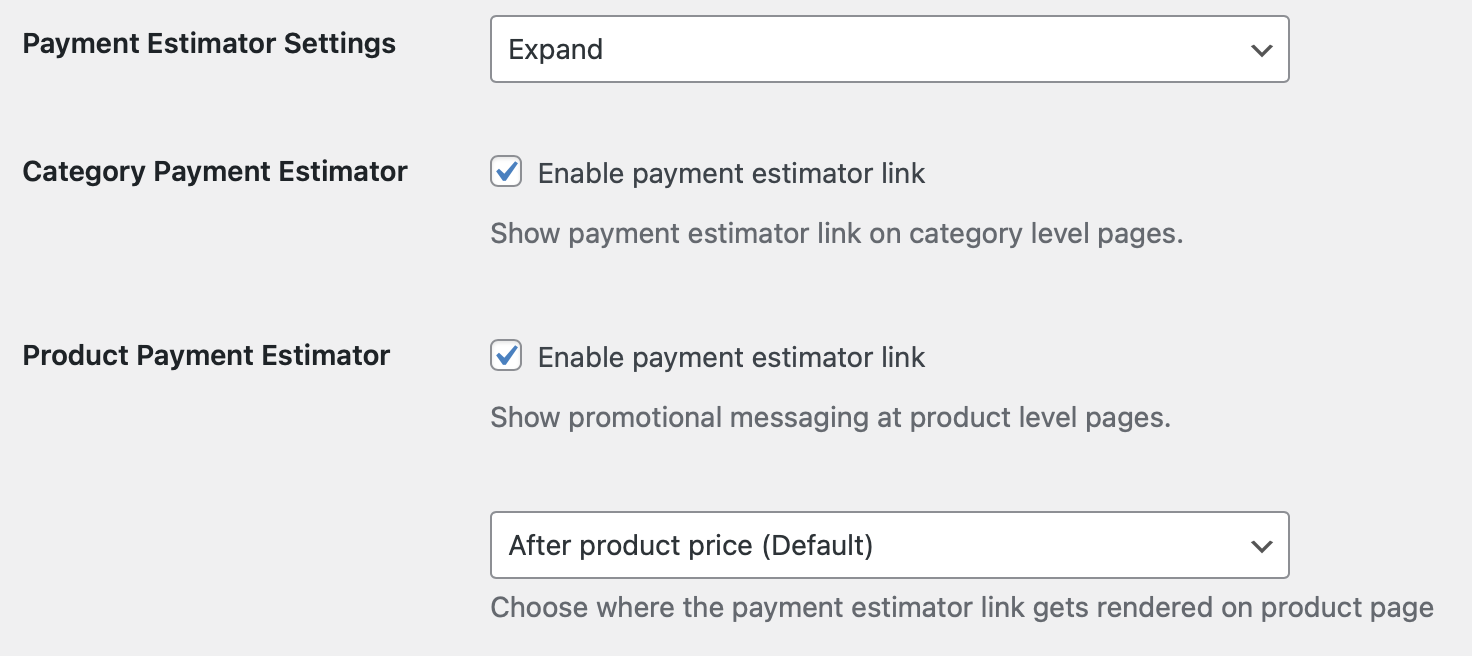The image size is (1472, 656).
Task: Click the 'Show payment estimator link on category' description
Action: [836, 234]
